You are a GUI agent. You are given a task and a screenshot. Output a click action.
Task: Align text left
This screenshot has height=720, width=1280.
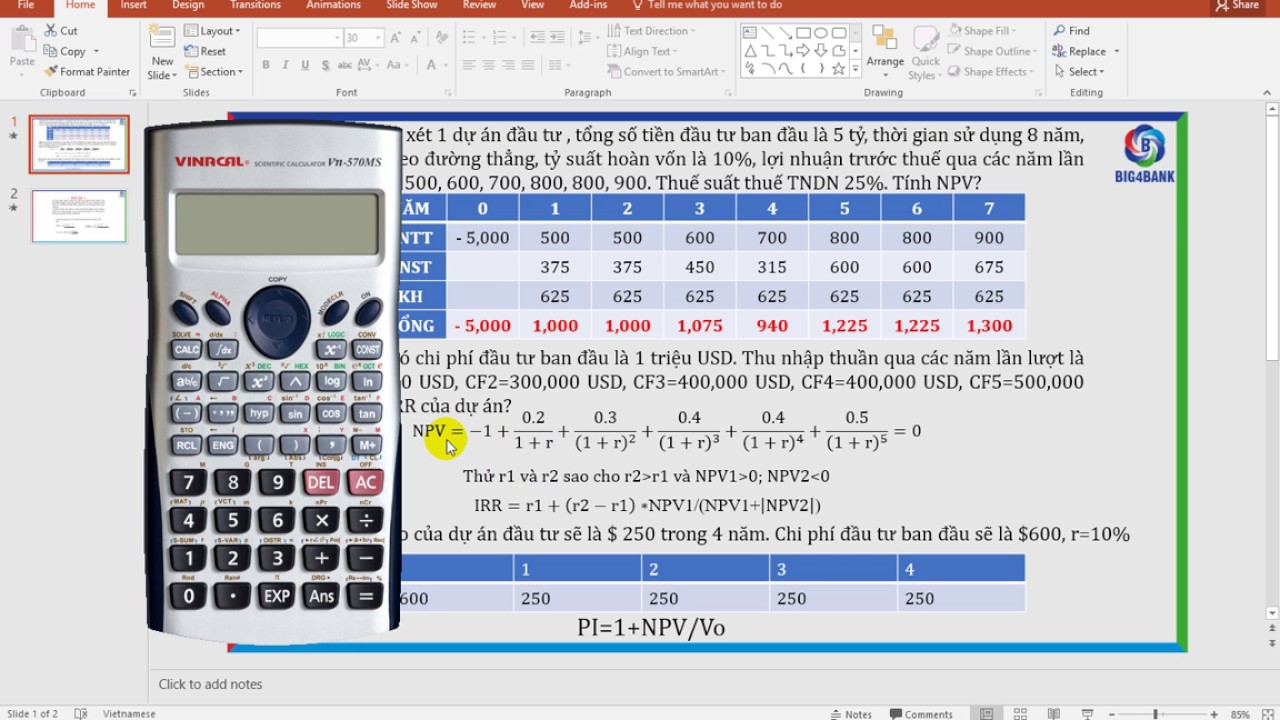(x=470, y=65)
